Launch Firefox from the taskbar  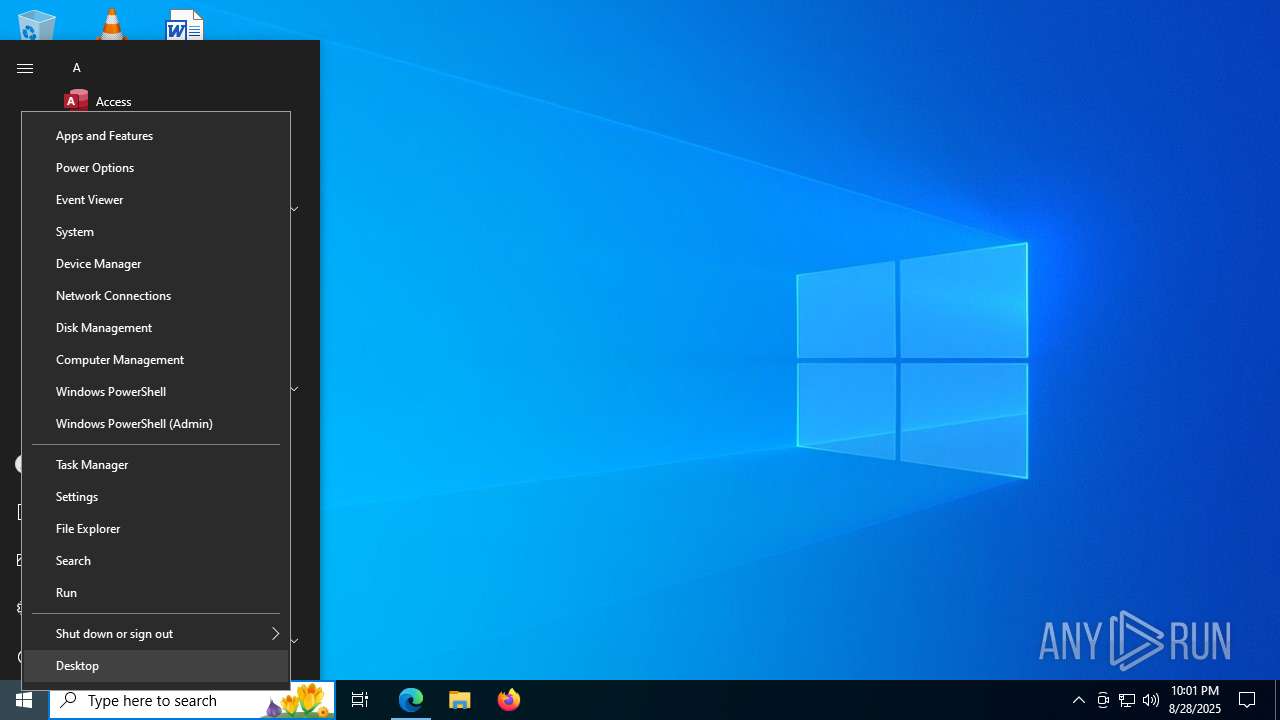509,700
